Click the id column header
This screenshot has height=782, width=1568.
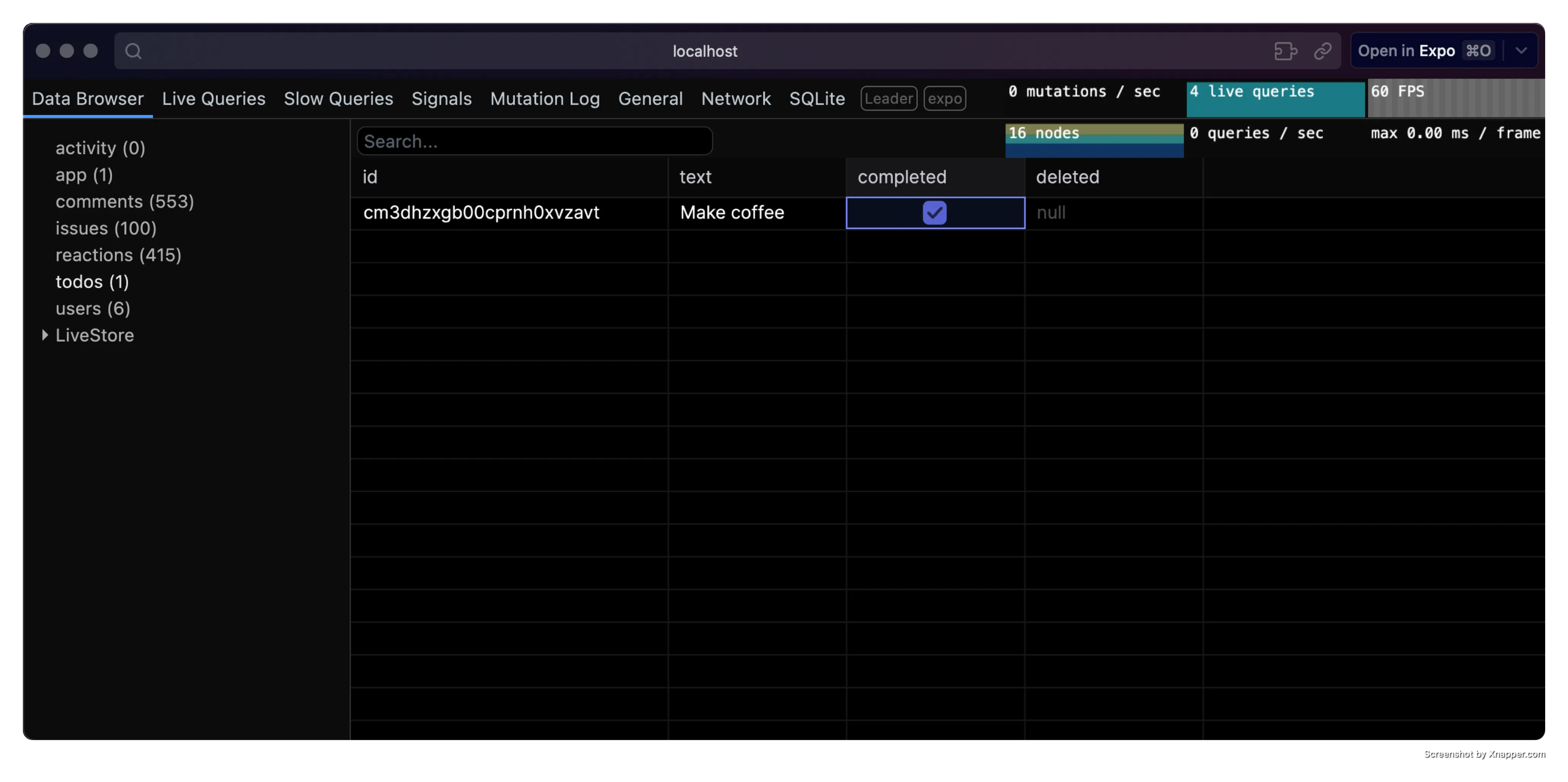click(x=509, y=177)
